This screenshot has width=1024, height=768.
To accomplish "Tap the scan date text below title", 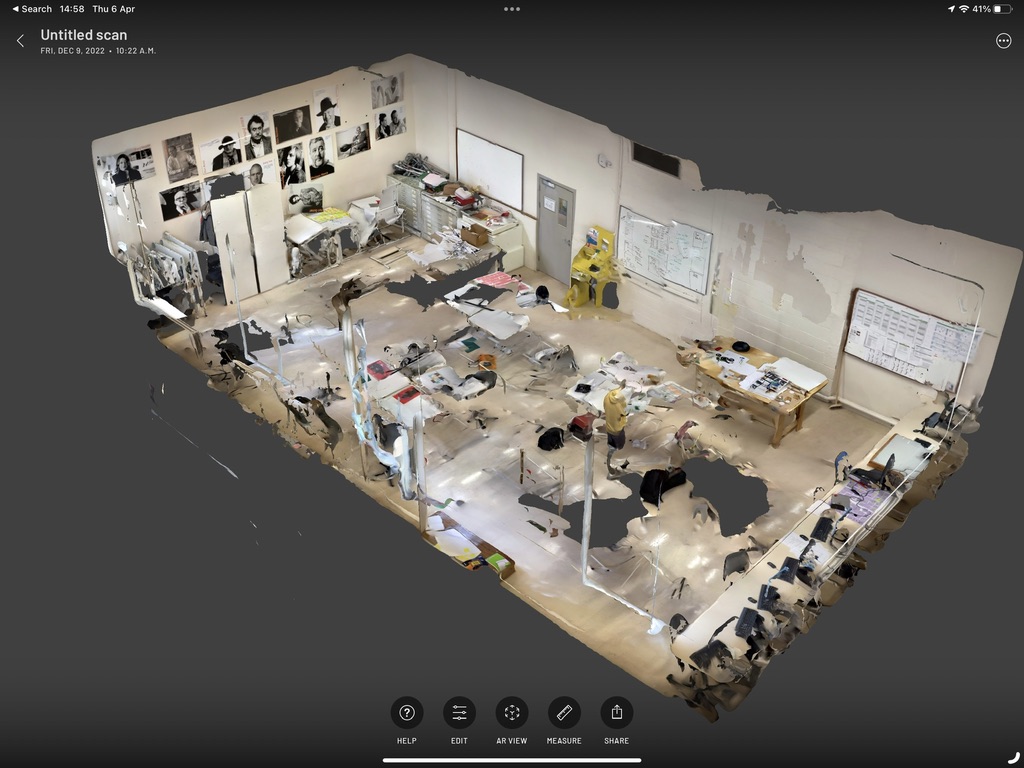I will tap(98, 51).
